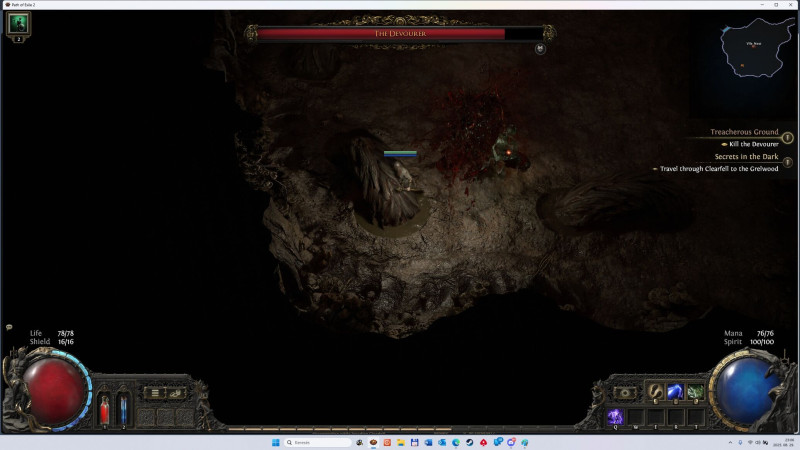Click the red life globe
Screen dimensions: 800x450
54,390
